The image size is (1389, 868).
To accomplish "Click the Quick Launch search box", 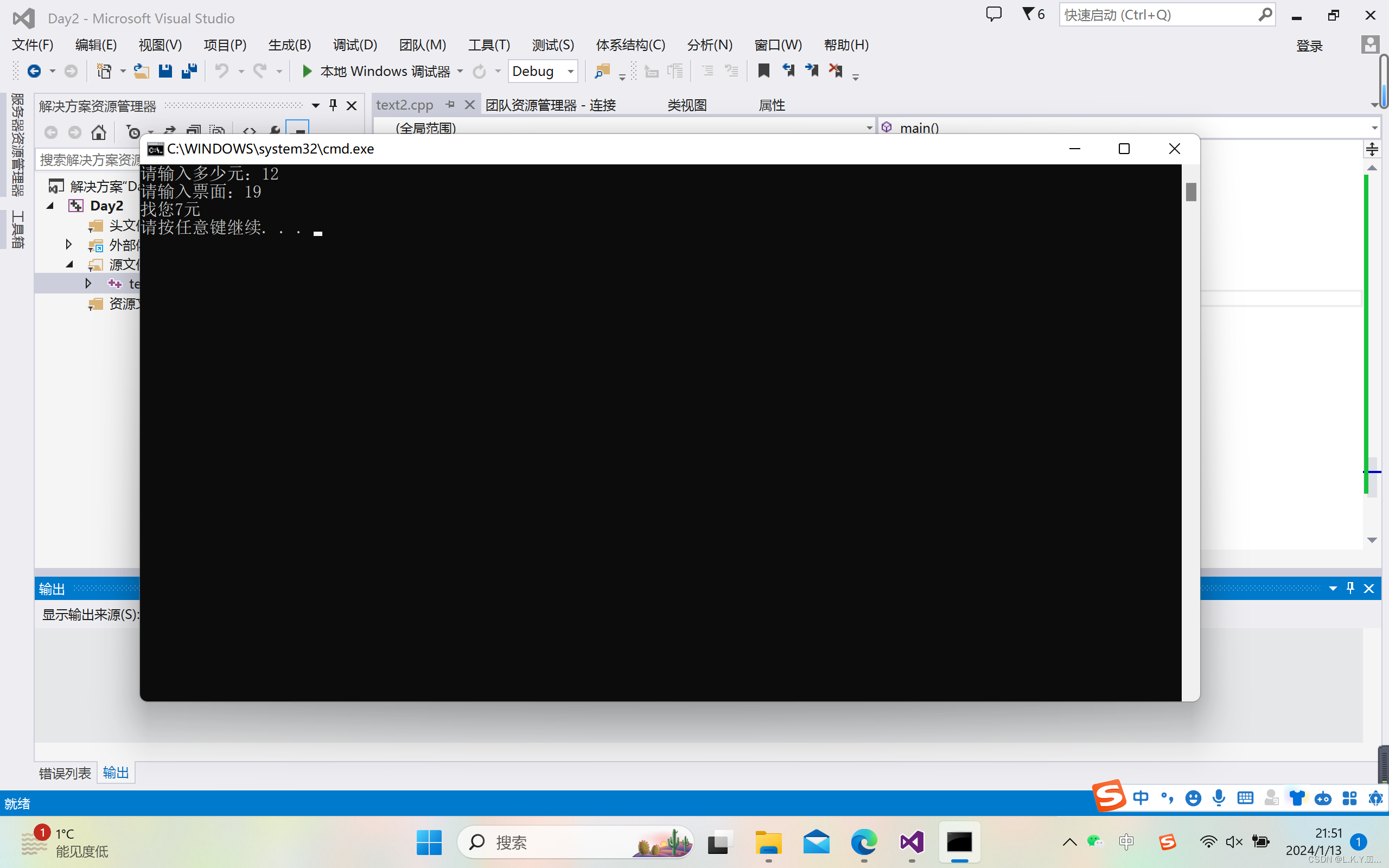I will coord(1167,15).
